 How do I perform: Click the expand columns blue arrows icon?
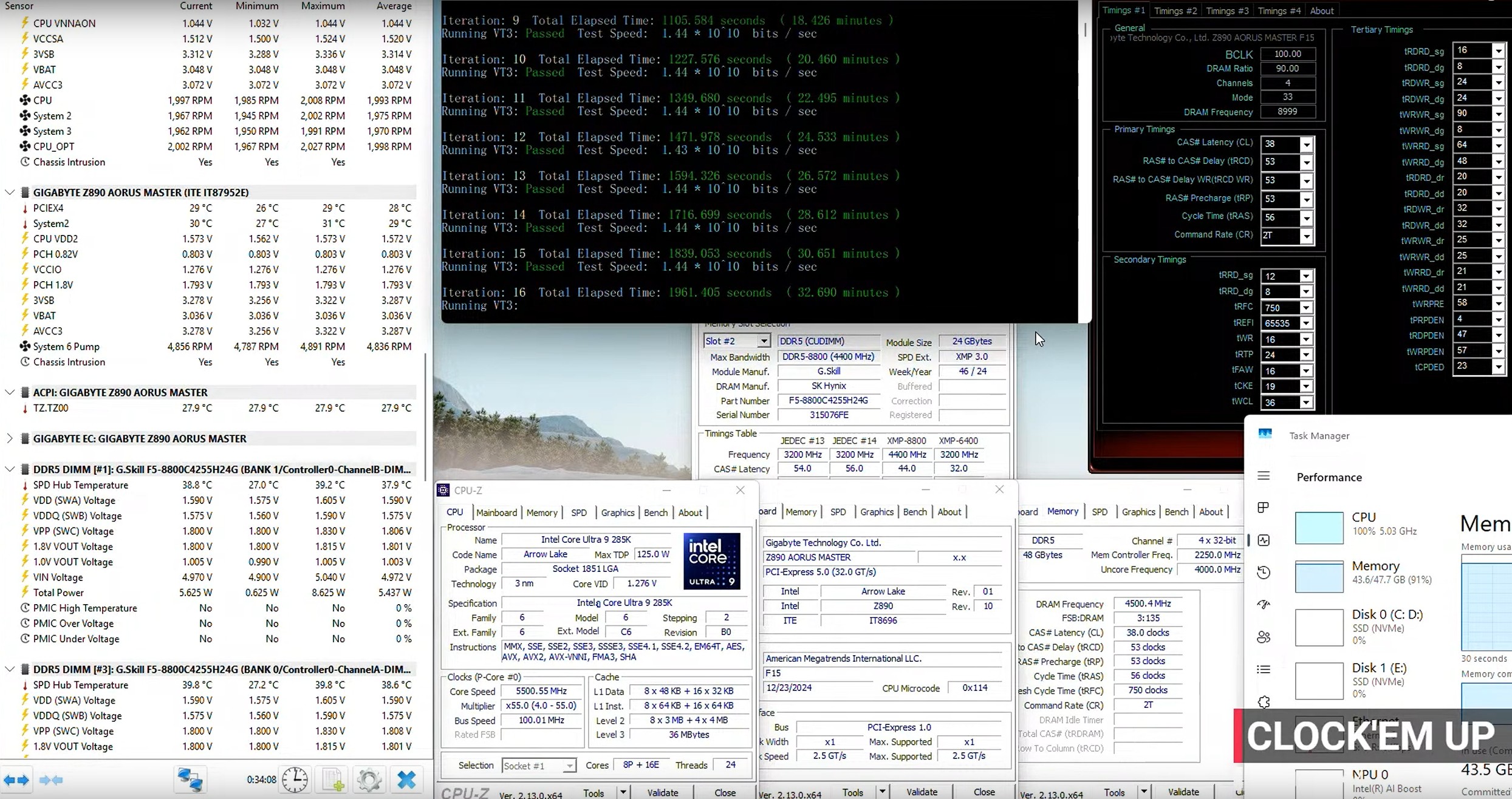pos(16,780)
